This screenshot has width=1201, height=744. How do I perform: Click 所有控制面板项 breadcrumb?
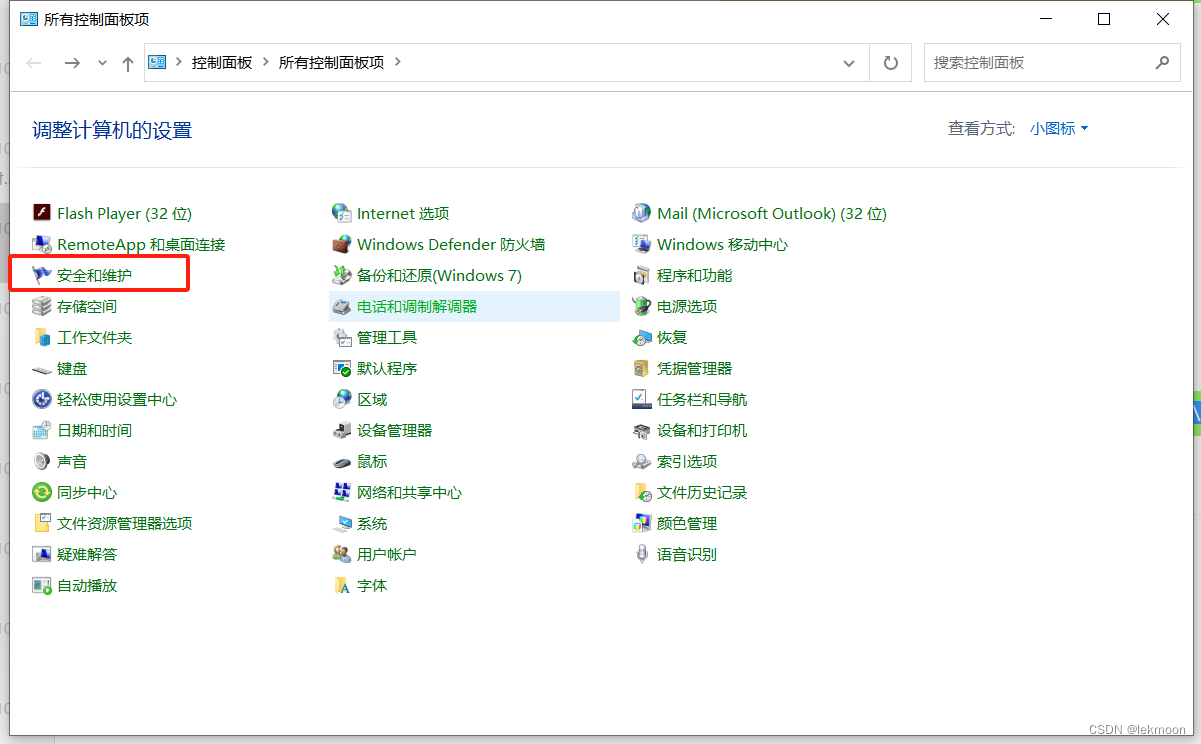click(x=331, y=62)
